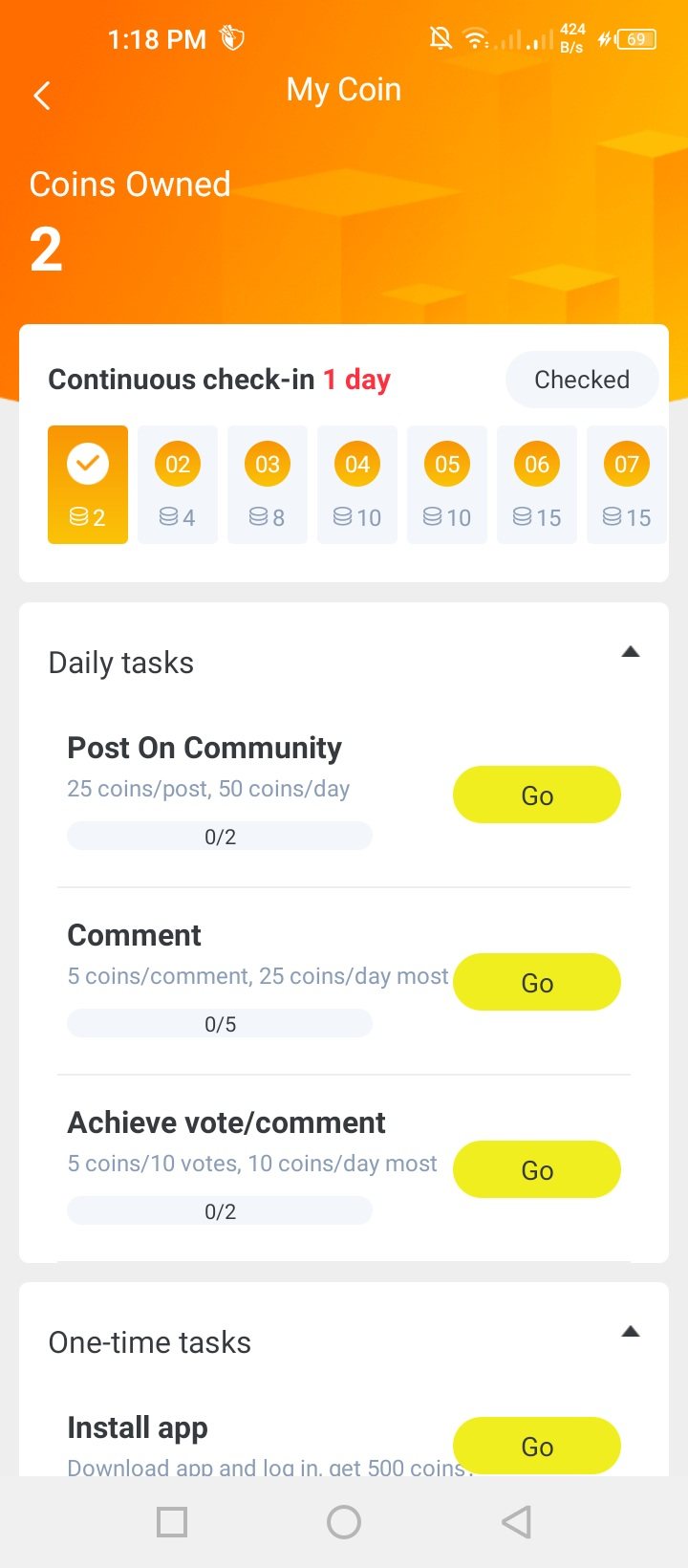Collapse the One-time tasks section

pos(630,1332)
